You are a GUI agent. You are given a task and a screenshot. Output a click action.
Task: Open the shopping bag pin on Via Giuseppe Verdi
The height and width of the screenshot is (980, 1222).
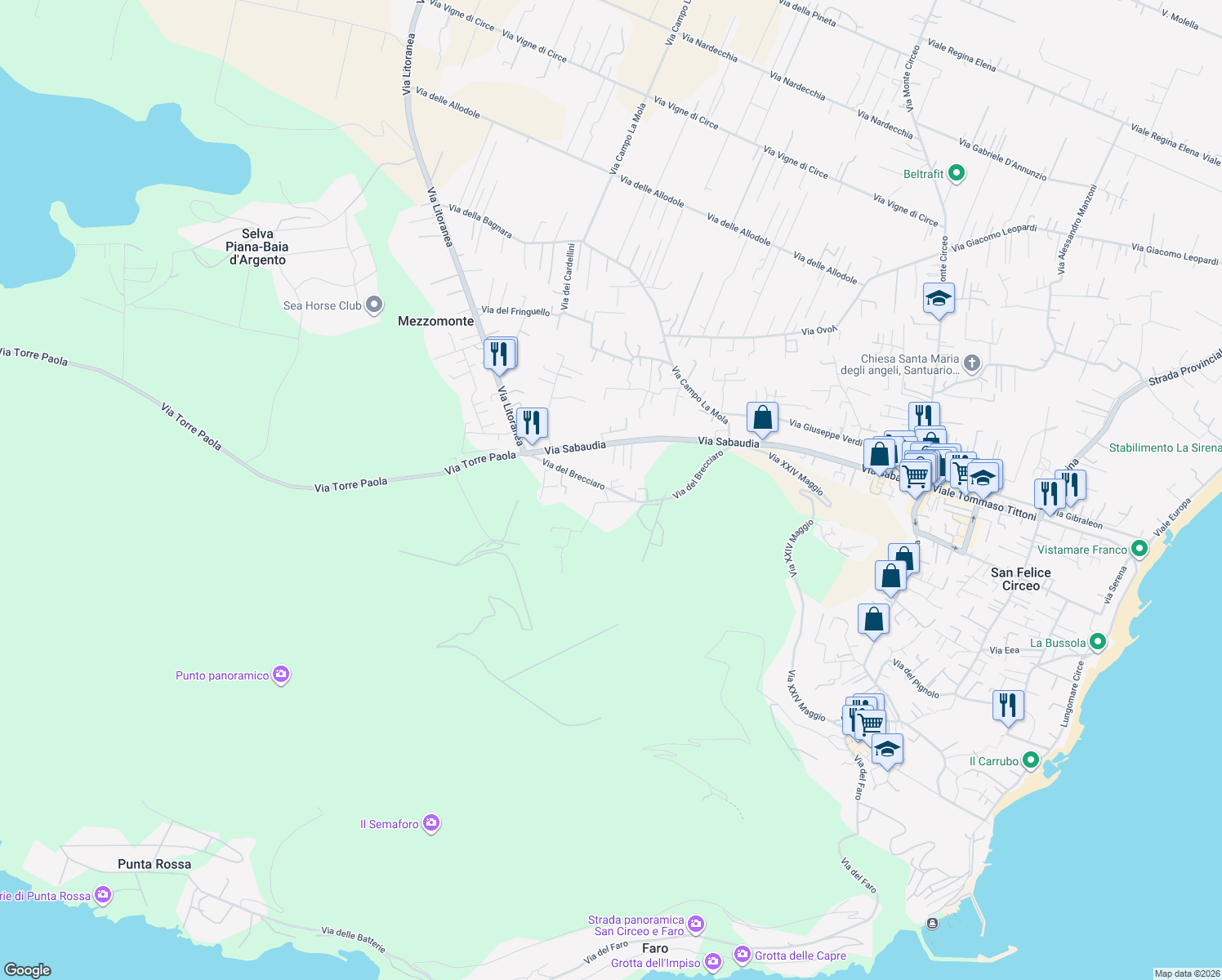tap(763, 416)
